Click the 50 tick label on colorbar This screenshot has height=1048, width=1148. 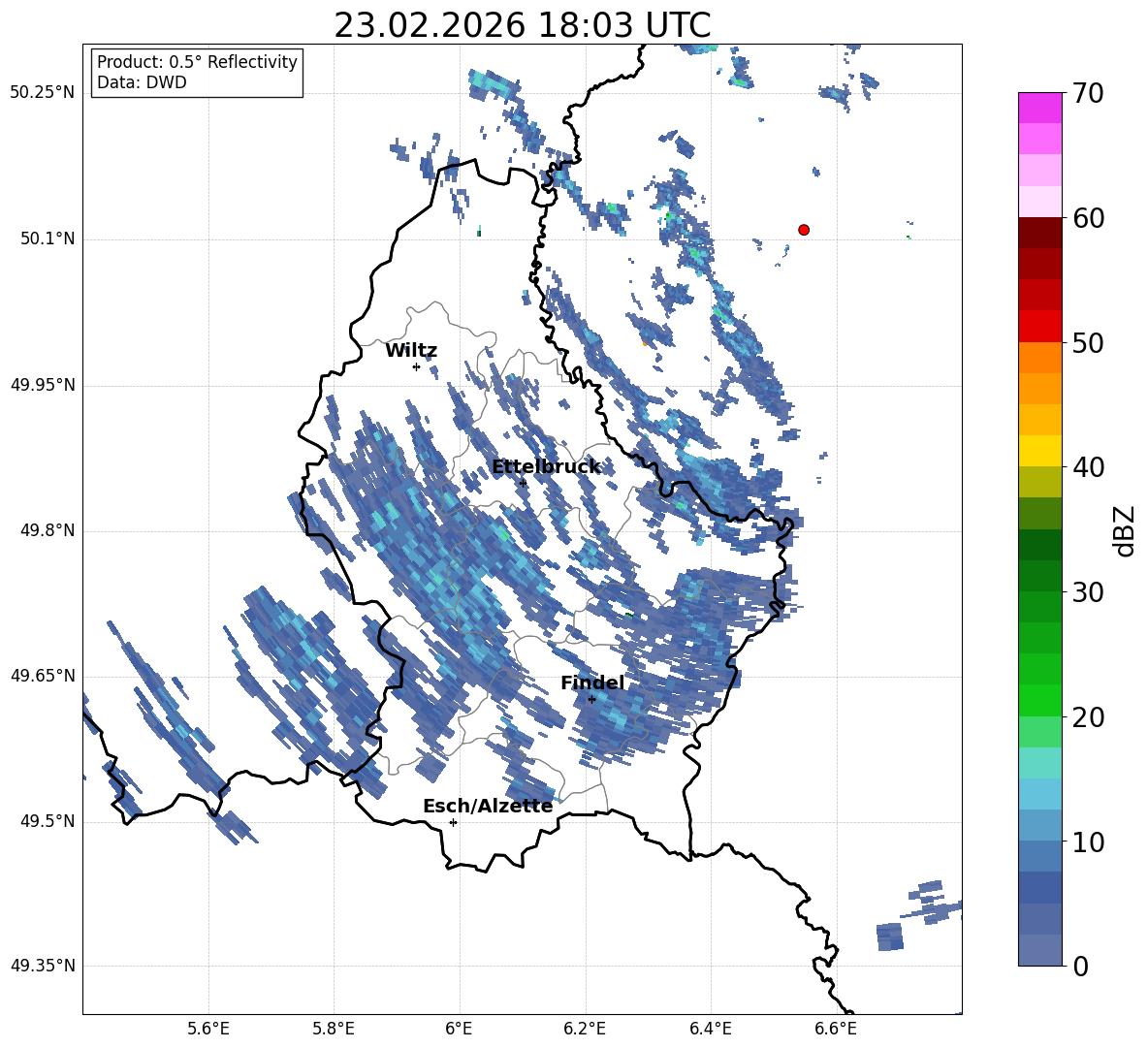[x=1088, y=343]
